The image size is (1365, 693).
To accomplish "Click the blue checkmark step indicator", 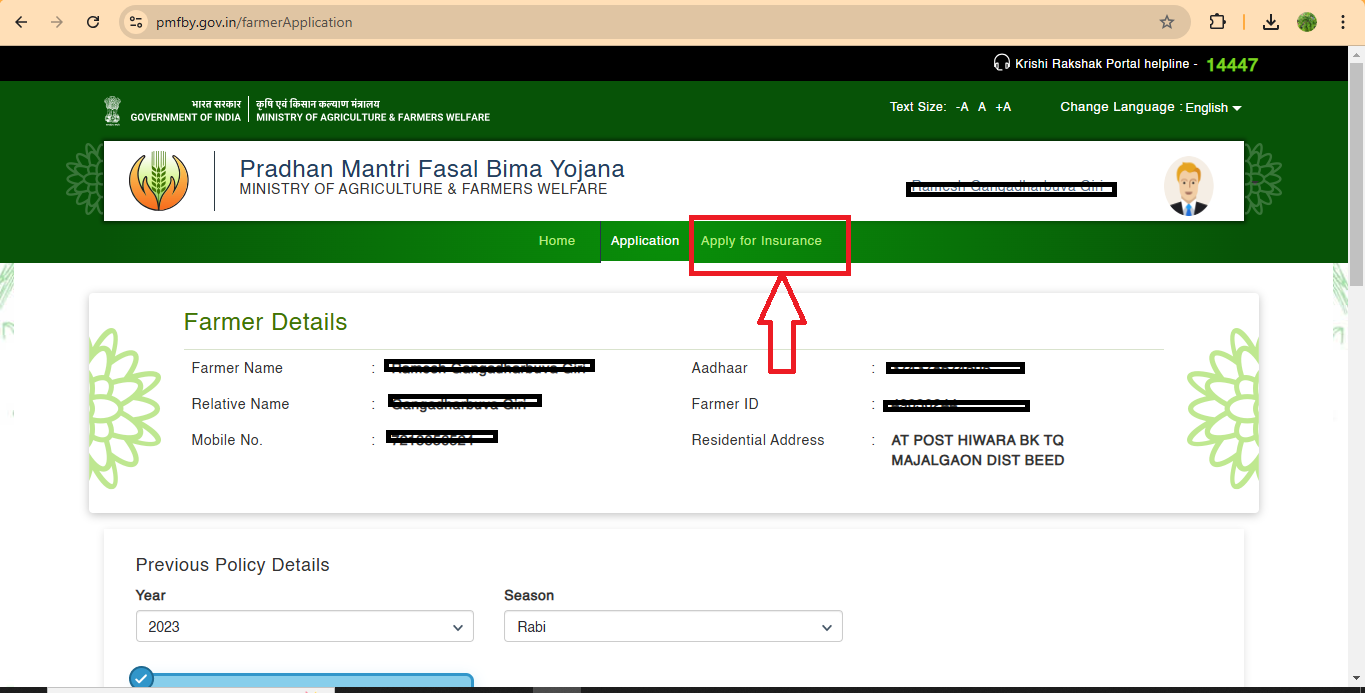I will pos(140,677).
